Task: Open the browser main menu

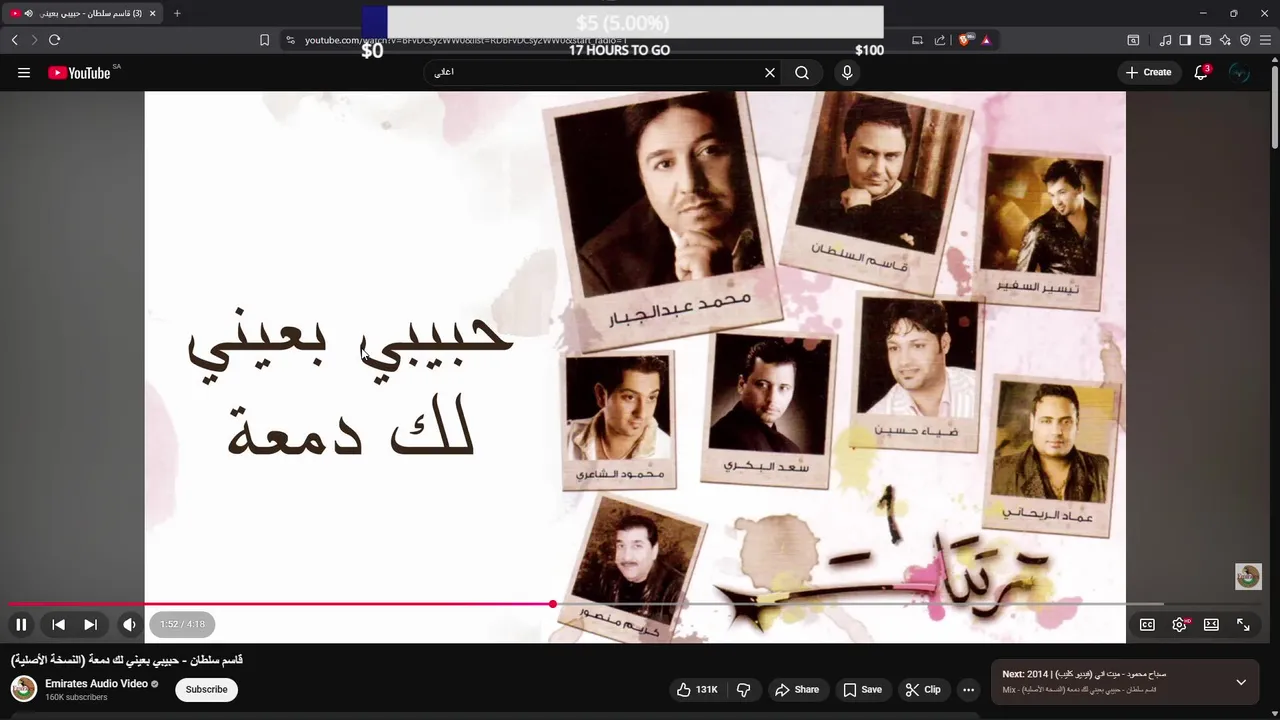Action: pos(1265,40)
